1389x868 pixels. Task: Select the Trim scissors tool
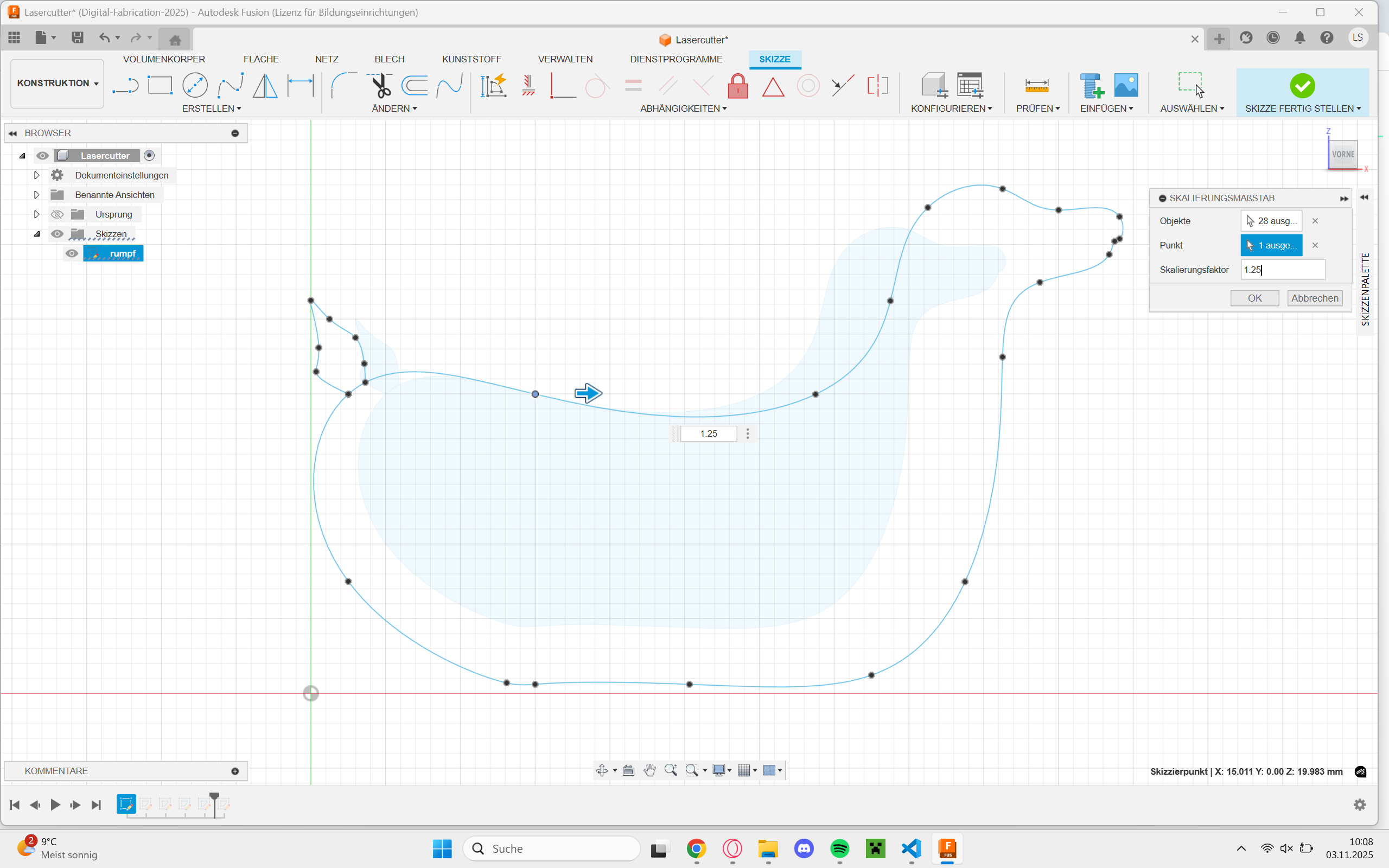(379, 86)
